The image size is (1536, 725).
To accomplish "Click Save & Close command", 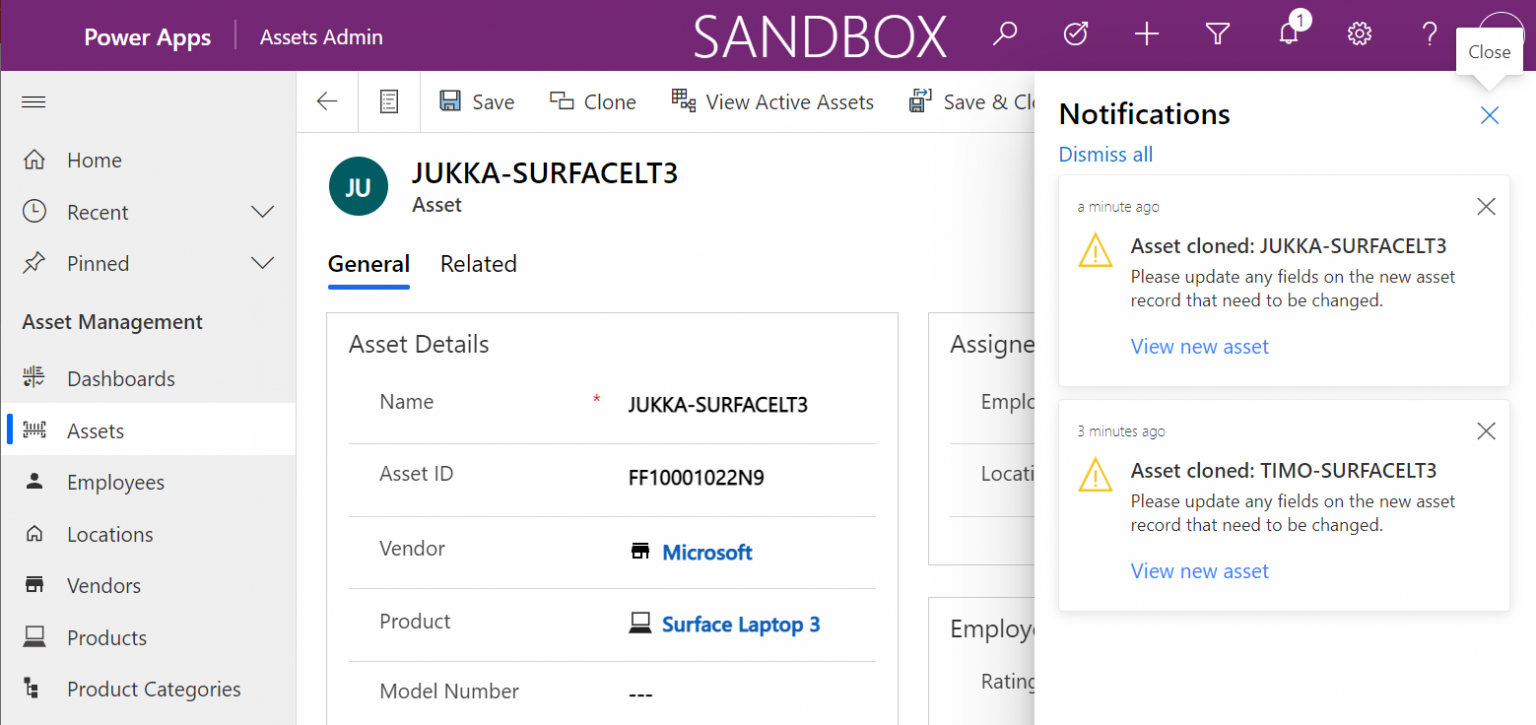I will pyautogui.click(x=971, y=102).
